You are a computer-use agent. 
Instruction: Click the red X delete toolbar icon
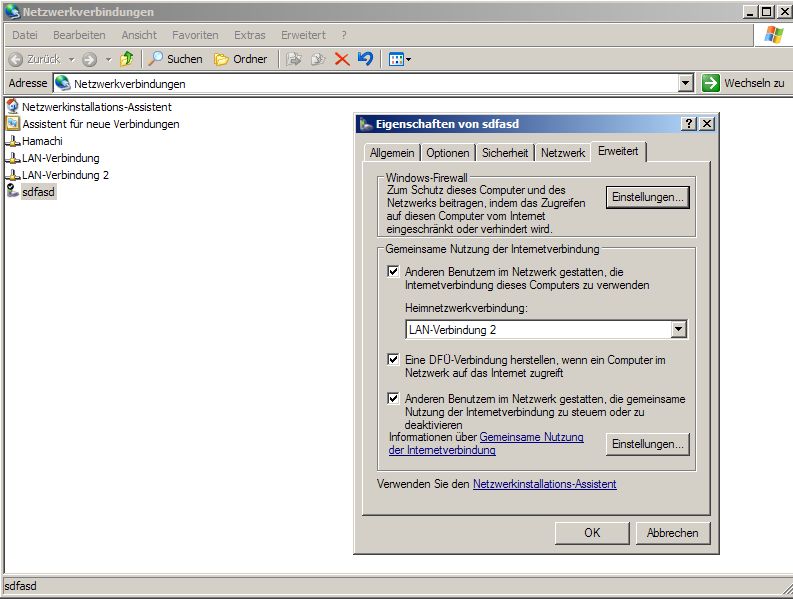pyautogui.click(x=342, y=59)
